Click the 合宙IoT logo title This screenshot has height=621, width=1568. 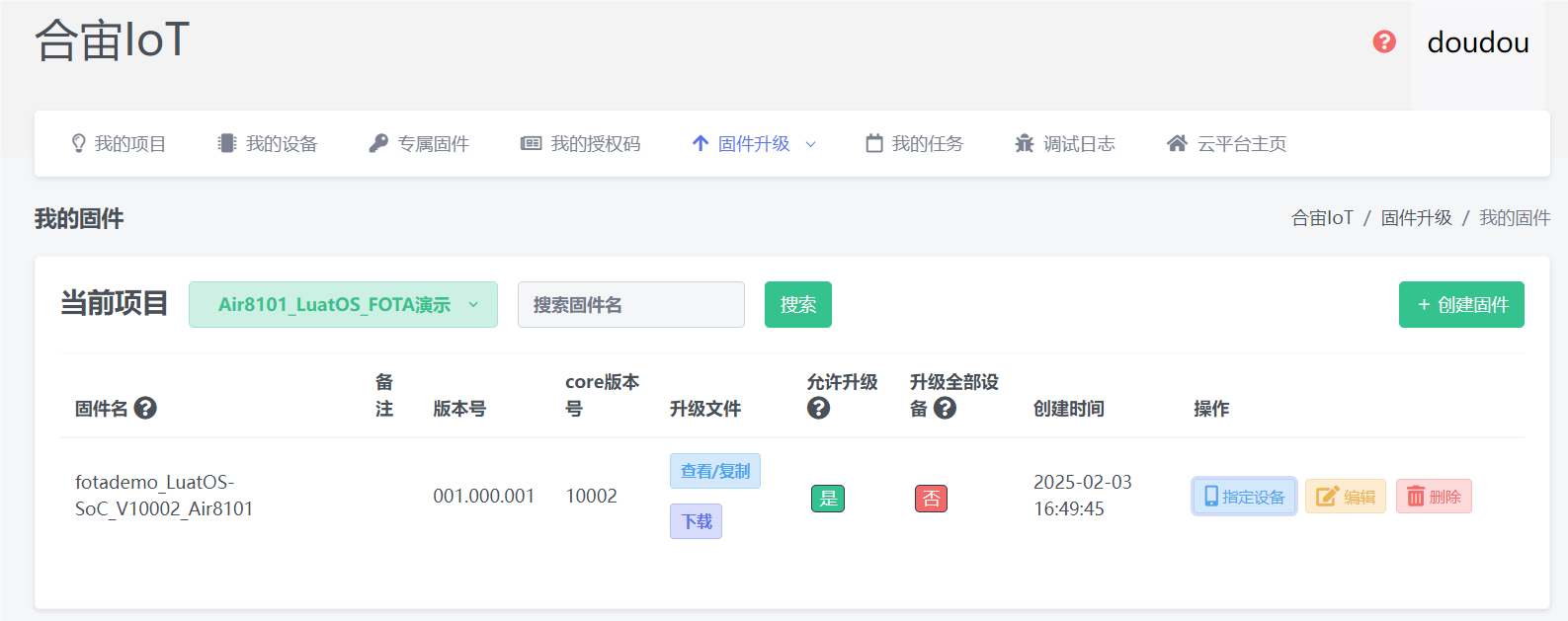pos(112,40)
